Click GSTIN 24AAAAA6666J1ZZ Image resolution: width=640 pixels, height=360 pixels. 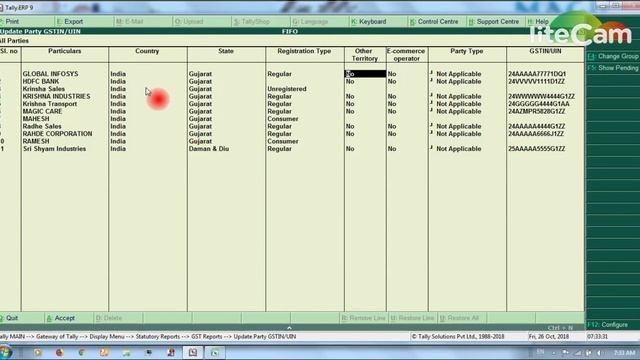pos(536,133)
